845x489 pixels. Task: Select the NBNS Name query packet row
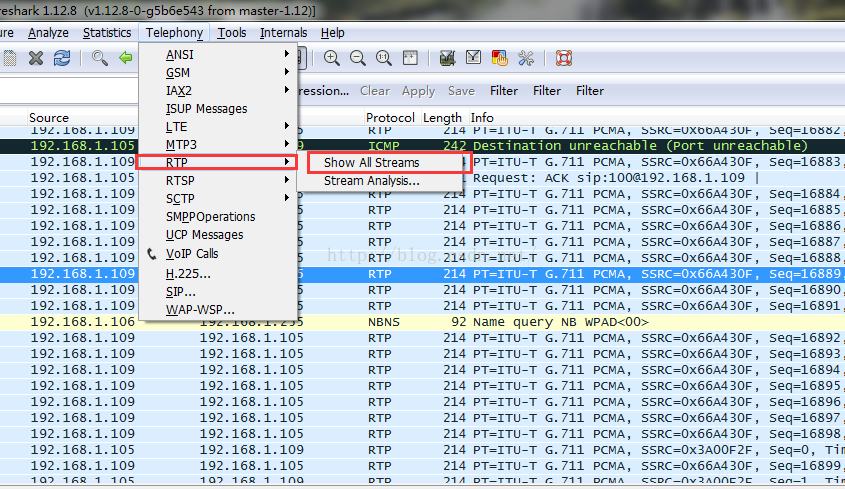coord(422,322)
